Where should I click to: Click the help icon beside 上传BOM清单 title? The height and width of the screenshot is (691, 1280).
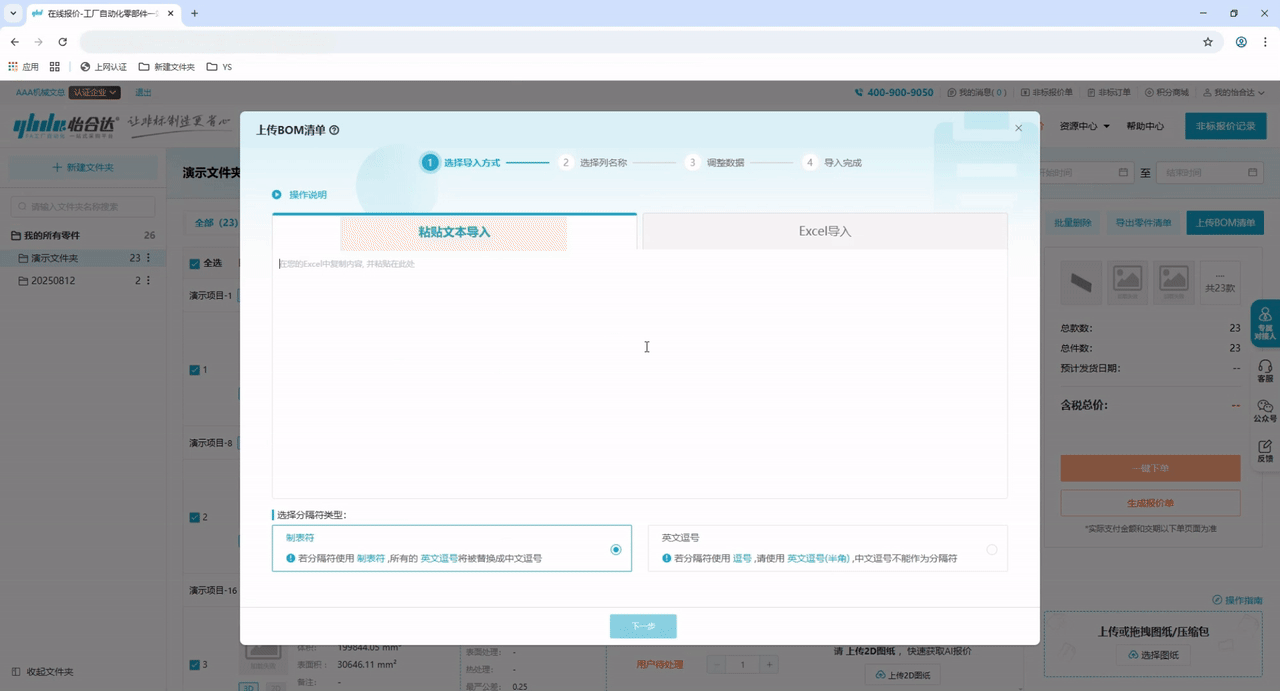334,130
